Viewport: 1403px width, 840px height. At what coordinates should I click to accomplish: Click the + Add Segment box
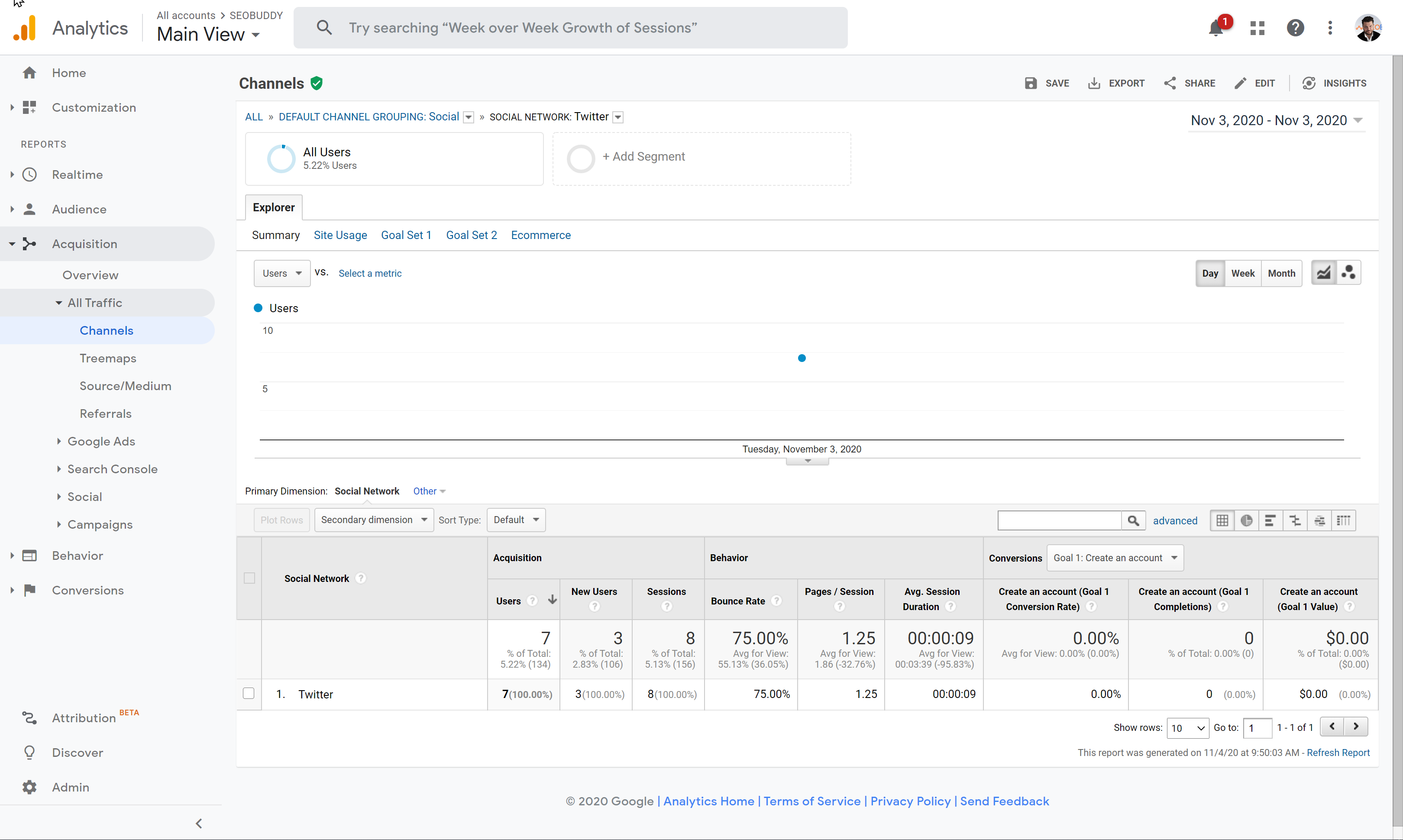pyautogui.click(x=701, y=158)
